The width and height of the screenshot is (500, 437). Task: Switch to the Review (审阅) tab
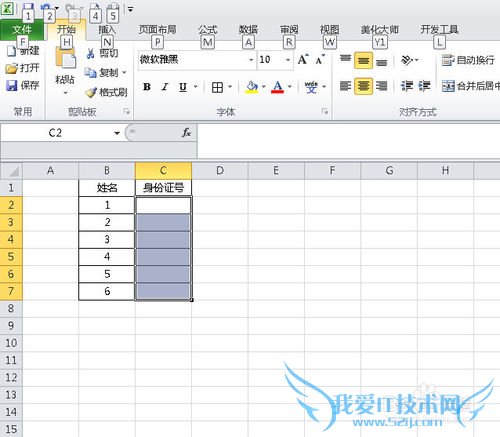click(x=289, y=30)
